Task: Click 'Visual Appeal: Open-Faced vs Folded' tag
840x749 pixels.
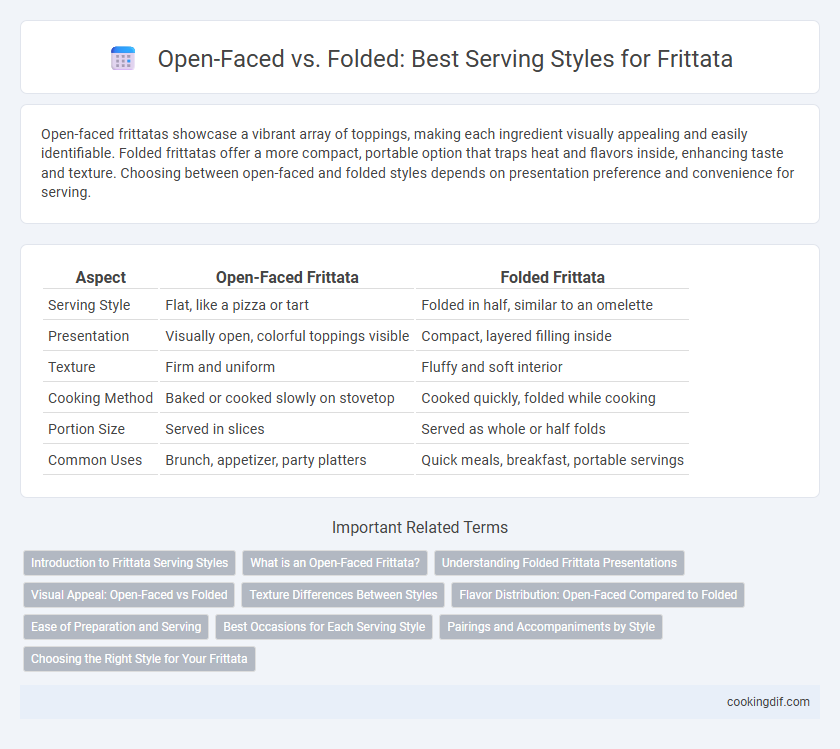Action: [129, 595]
